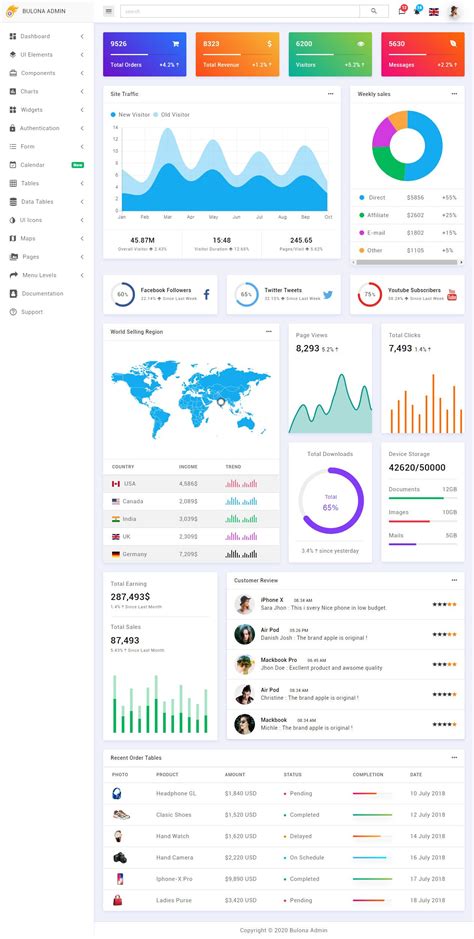This screenshot has width=474, height=939.
Task: Click Weekly sales horizontal scrollbar
Action: pos(407,262)
